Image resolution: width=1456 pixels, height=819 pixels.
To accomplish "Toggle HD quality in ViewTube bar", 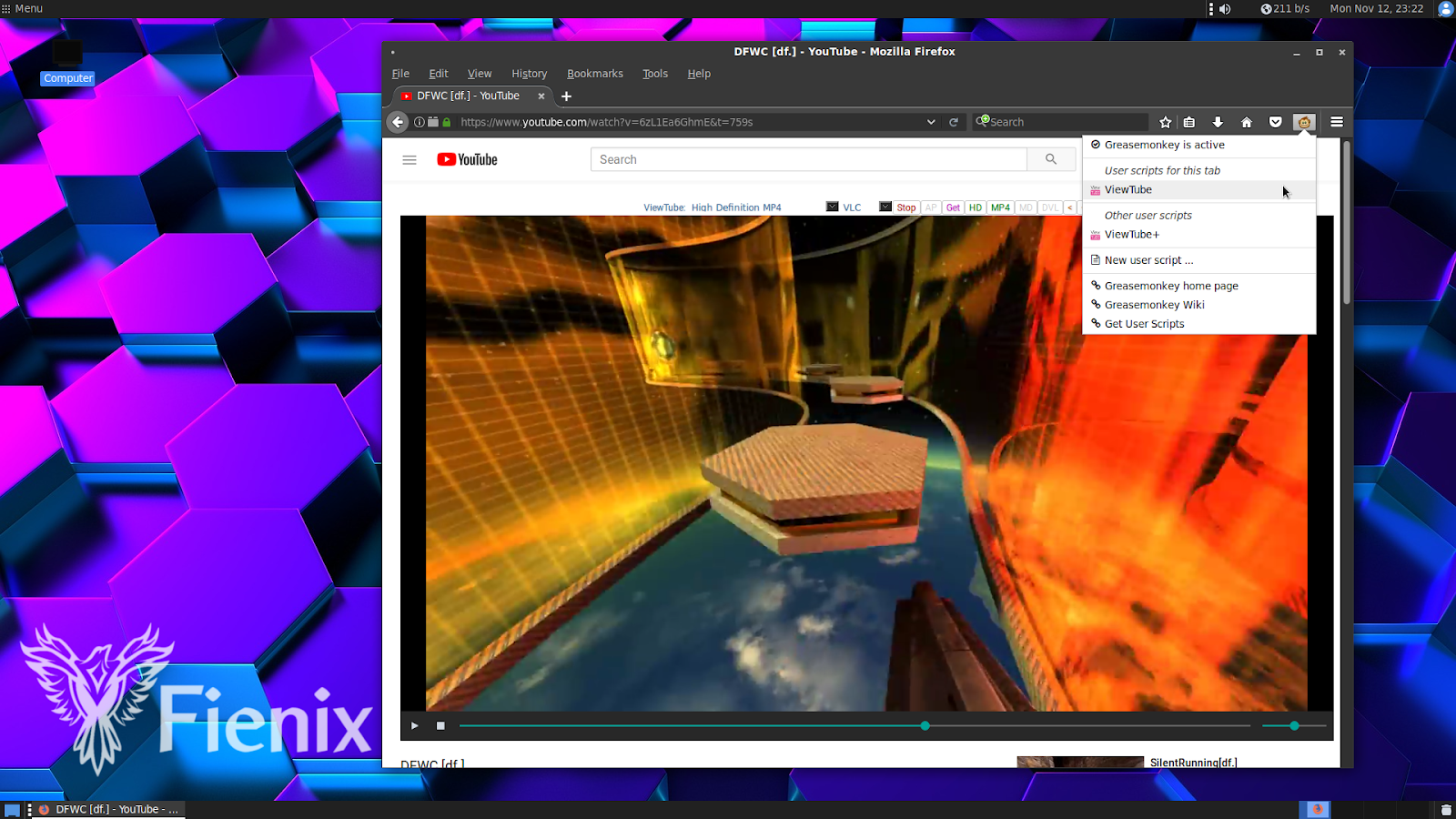I will point(975,207).
